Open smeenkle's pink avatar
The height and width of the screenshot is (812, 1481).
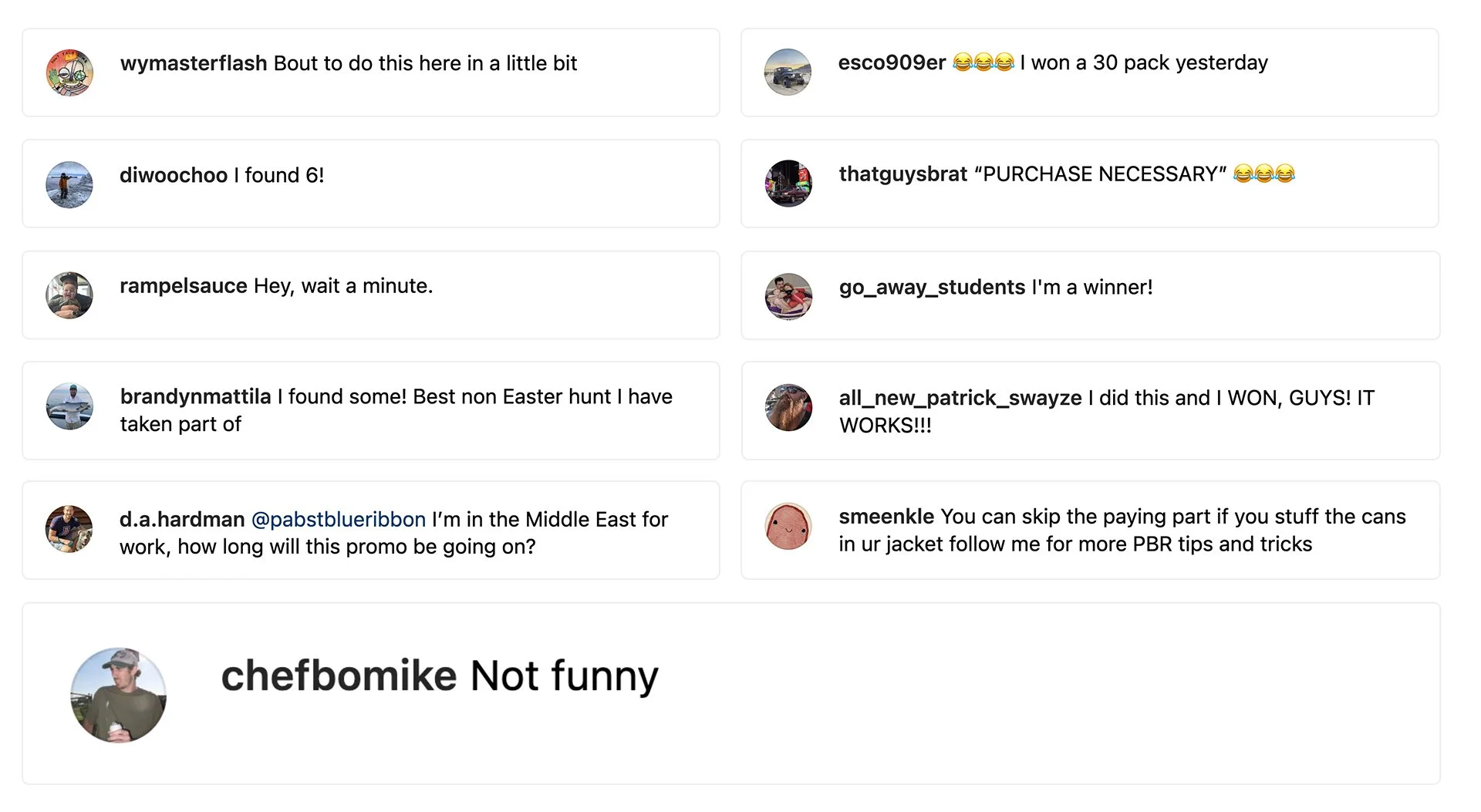pyautogui.click(x=788, y=527)
